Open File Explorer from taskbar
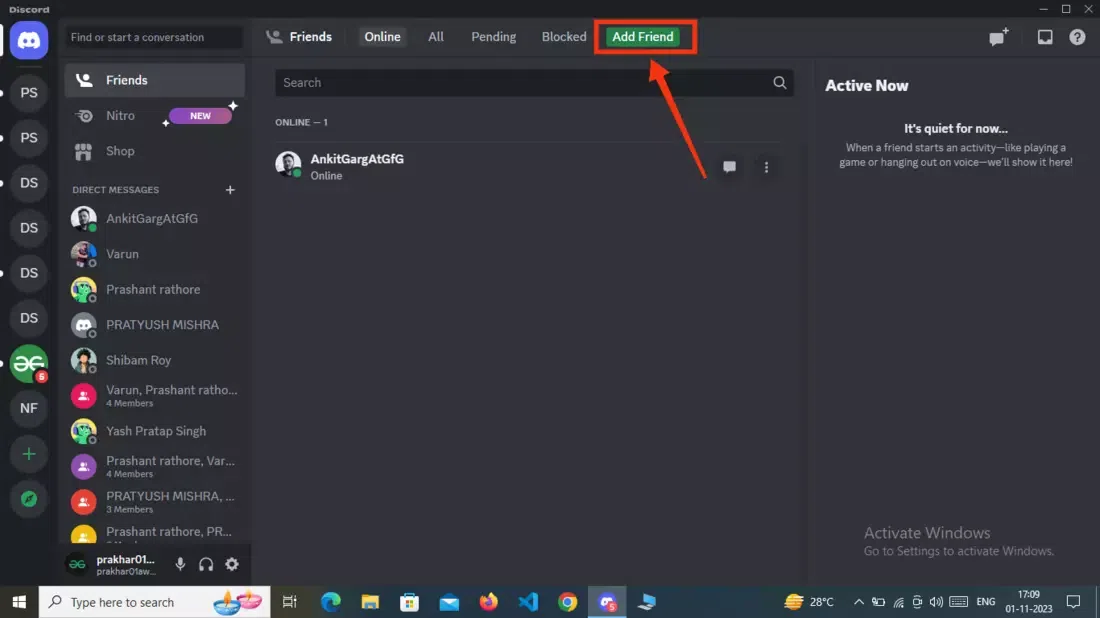This screenshot has width=1100, height=618. pos(370,602)
